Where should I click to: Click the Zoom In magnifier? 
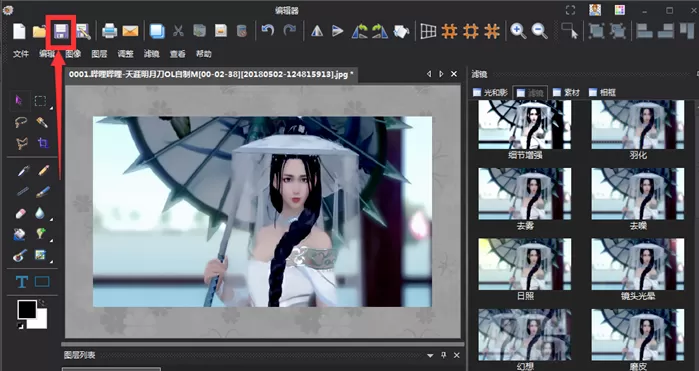click(518, 31)
